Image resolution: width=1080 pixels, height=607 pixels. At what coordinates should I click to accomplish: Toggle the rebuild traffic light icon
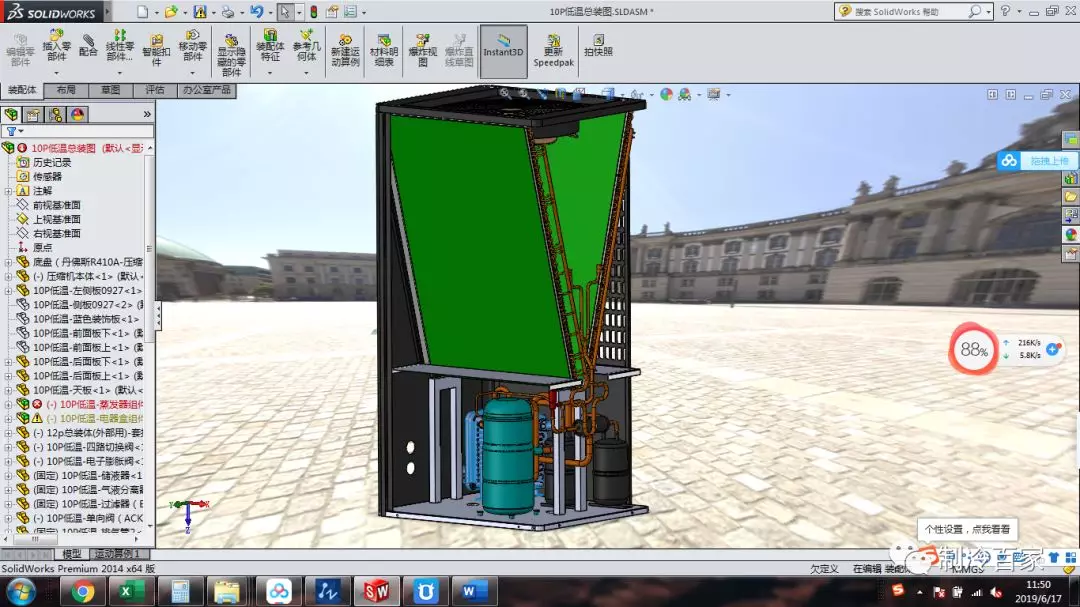(x=313, y=12)
